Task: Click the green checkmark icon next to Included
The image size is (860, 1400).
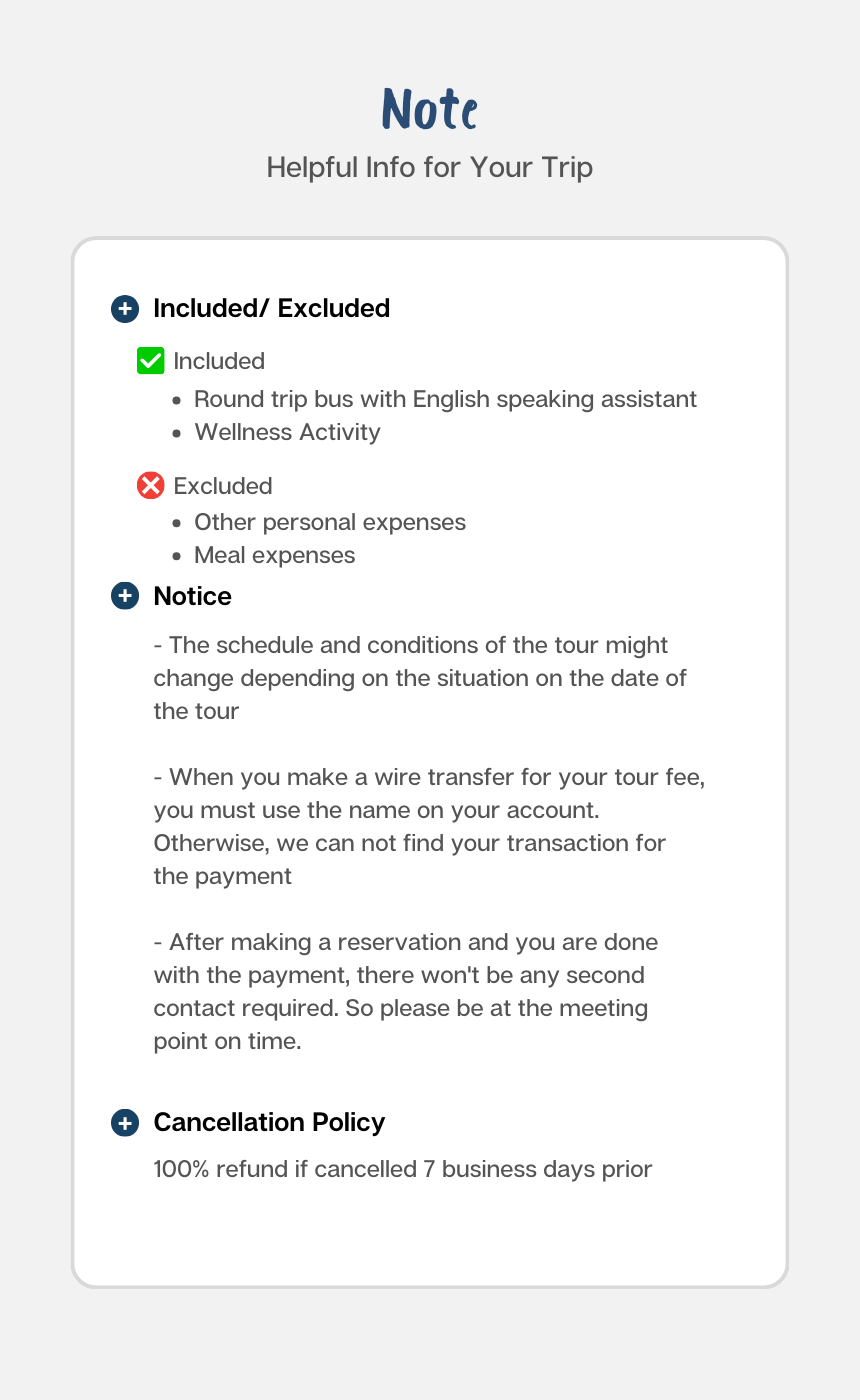Action: tap(150, 361)
